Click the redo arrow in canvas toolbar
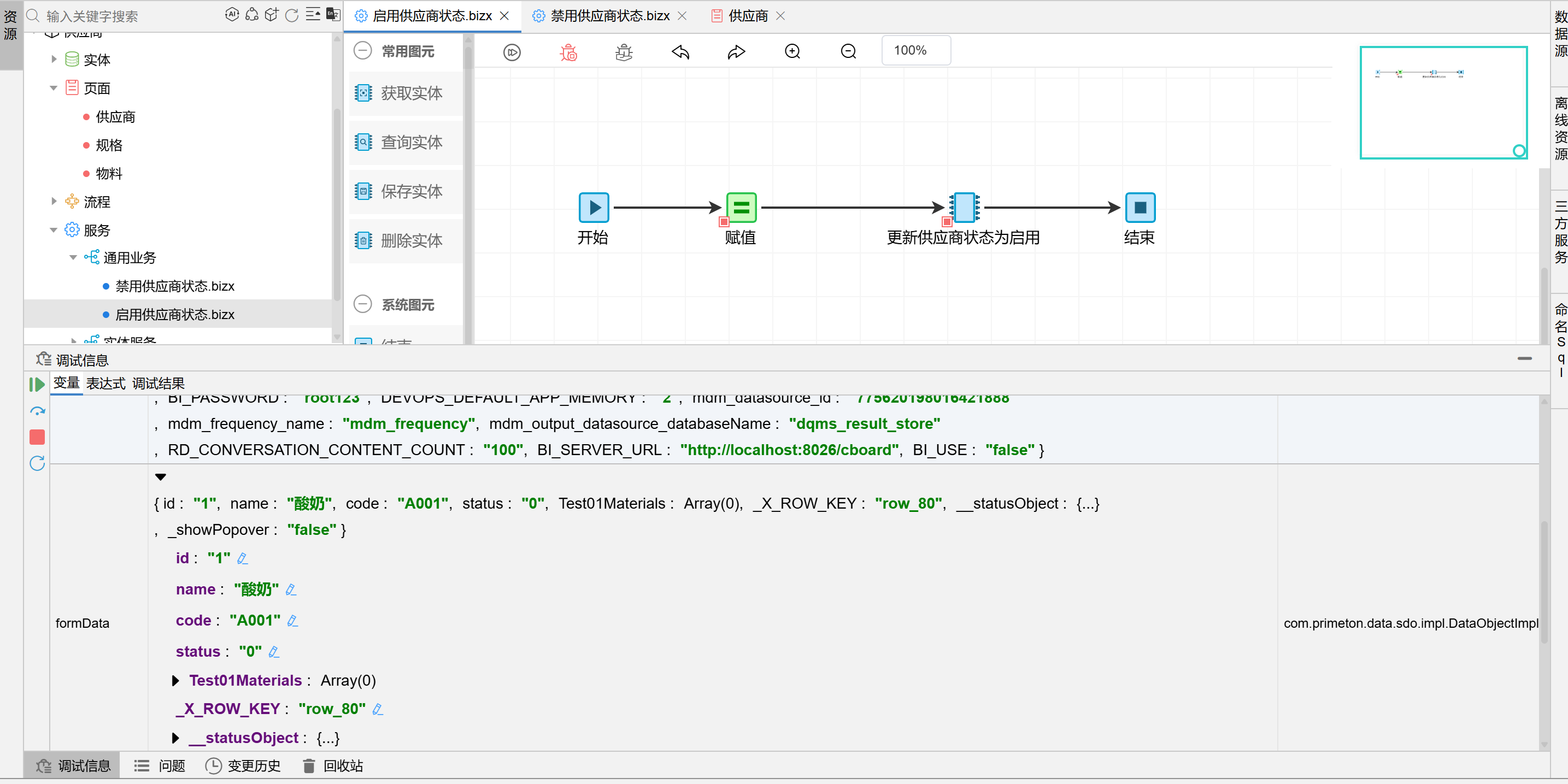This screenshot has height=784, width=1568. point(736,52)
